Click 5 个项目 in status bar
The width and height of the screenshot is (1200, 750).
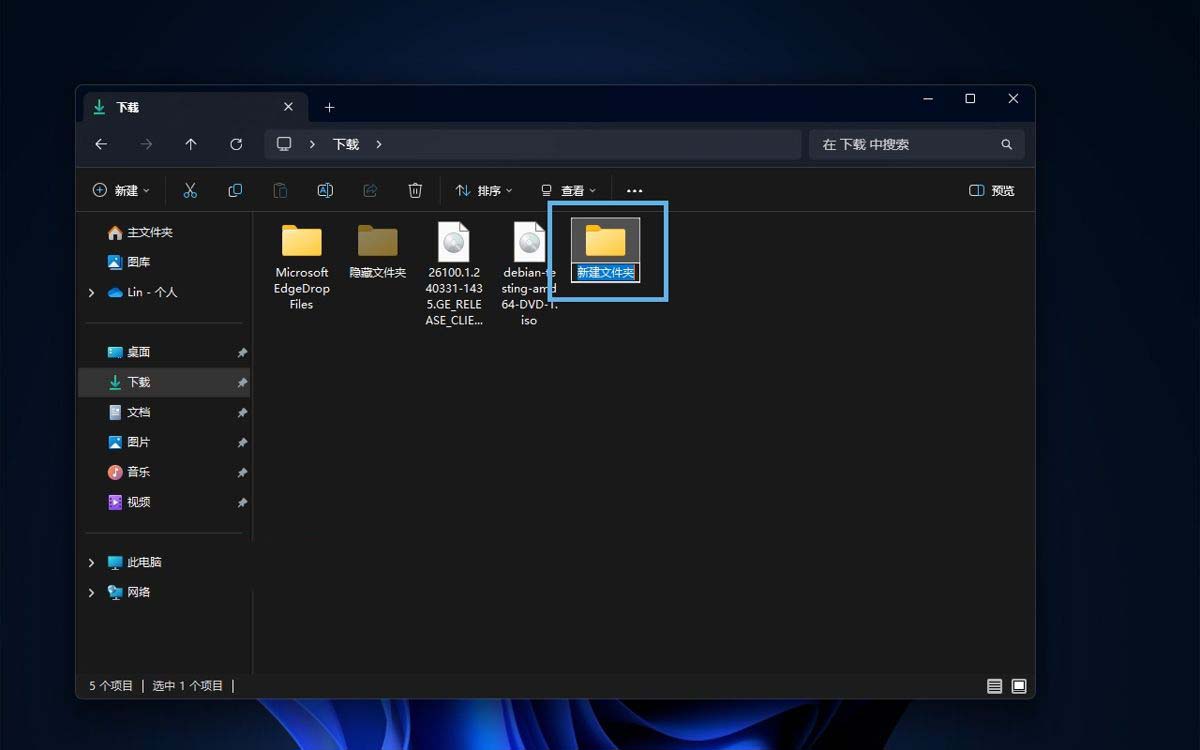111,686
